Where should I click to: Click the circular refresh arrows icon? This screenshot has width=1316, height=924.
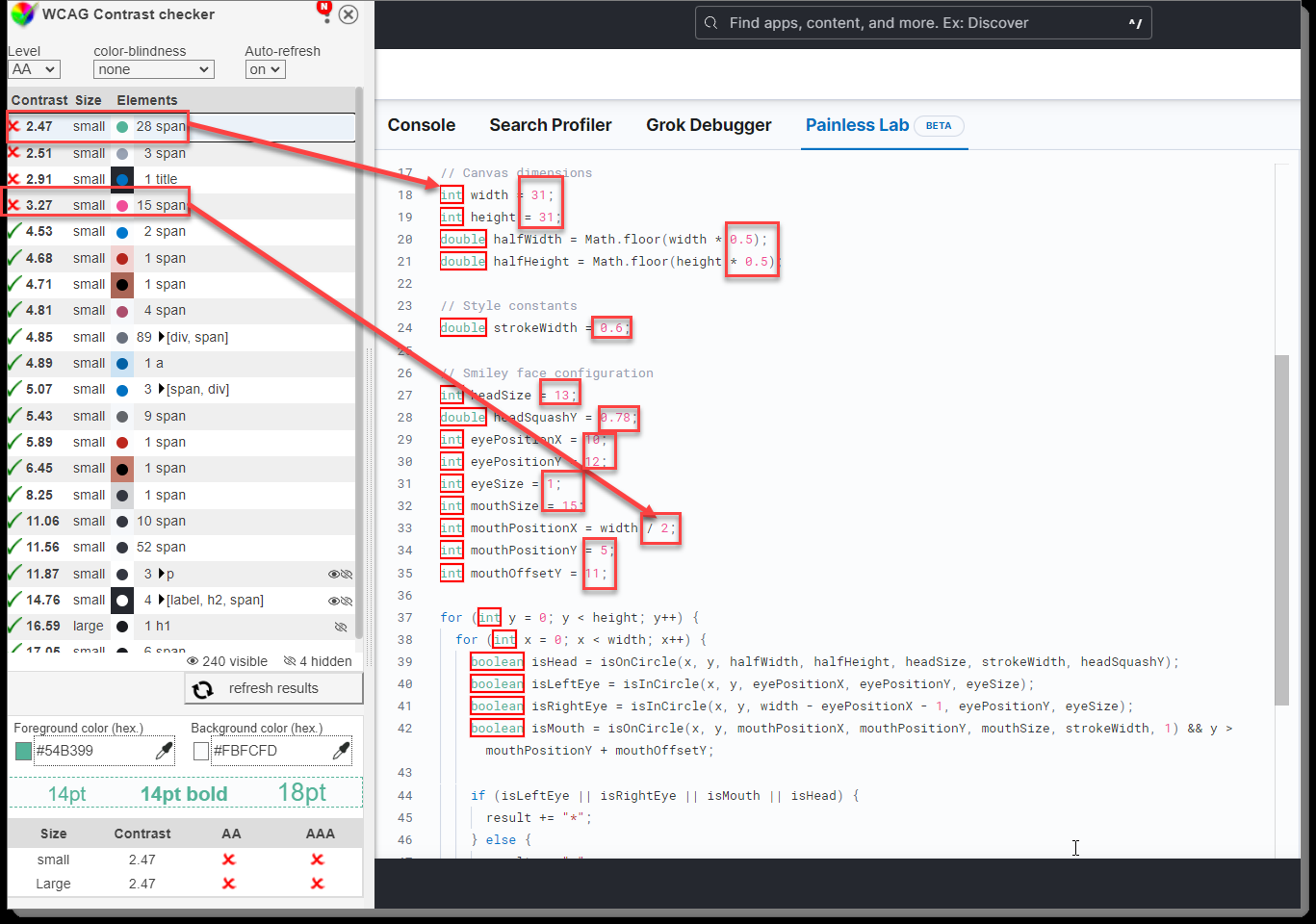(x=203, y=688)
